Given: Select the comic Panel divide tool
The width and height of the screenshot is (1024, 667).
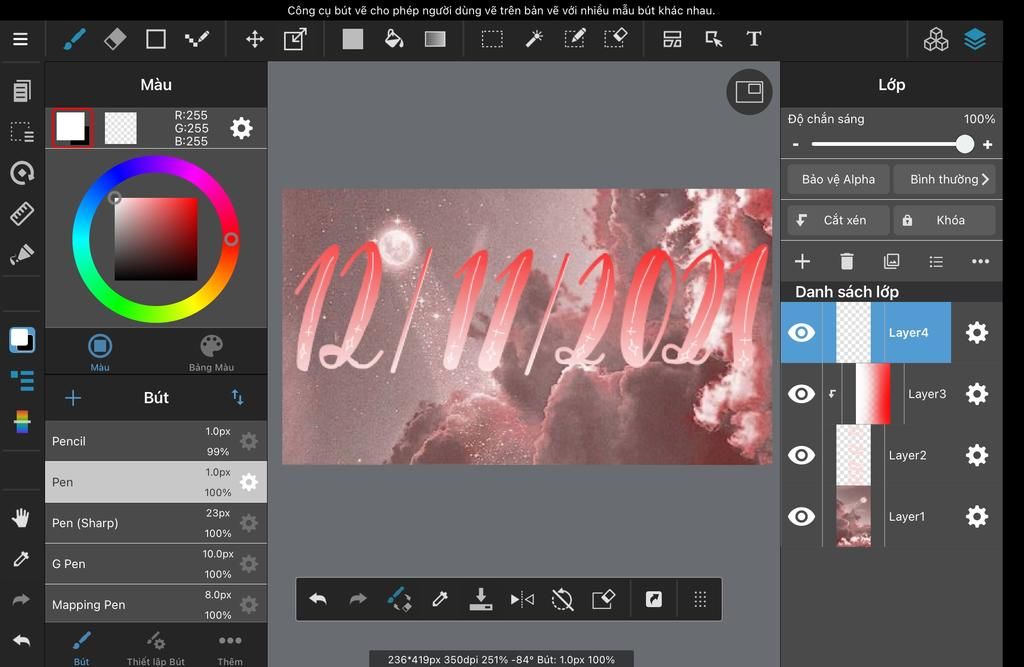Looking at the screenshot, I should (x=672, y=39).
